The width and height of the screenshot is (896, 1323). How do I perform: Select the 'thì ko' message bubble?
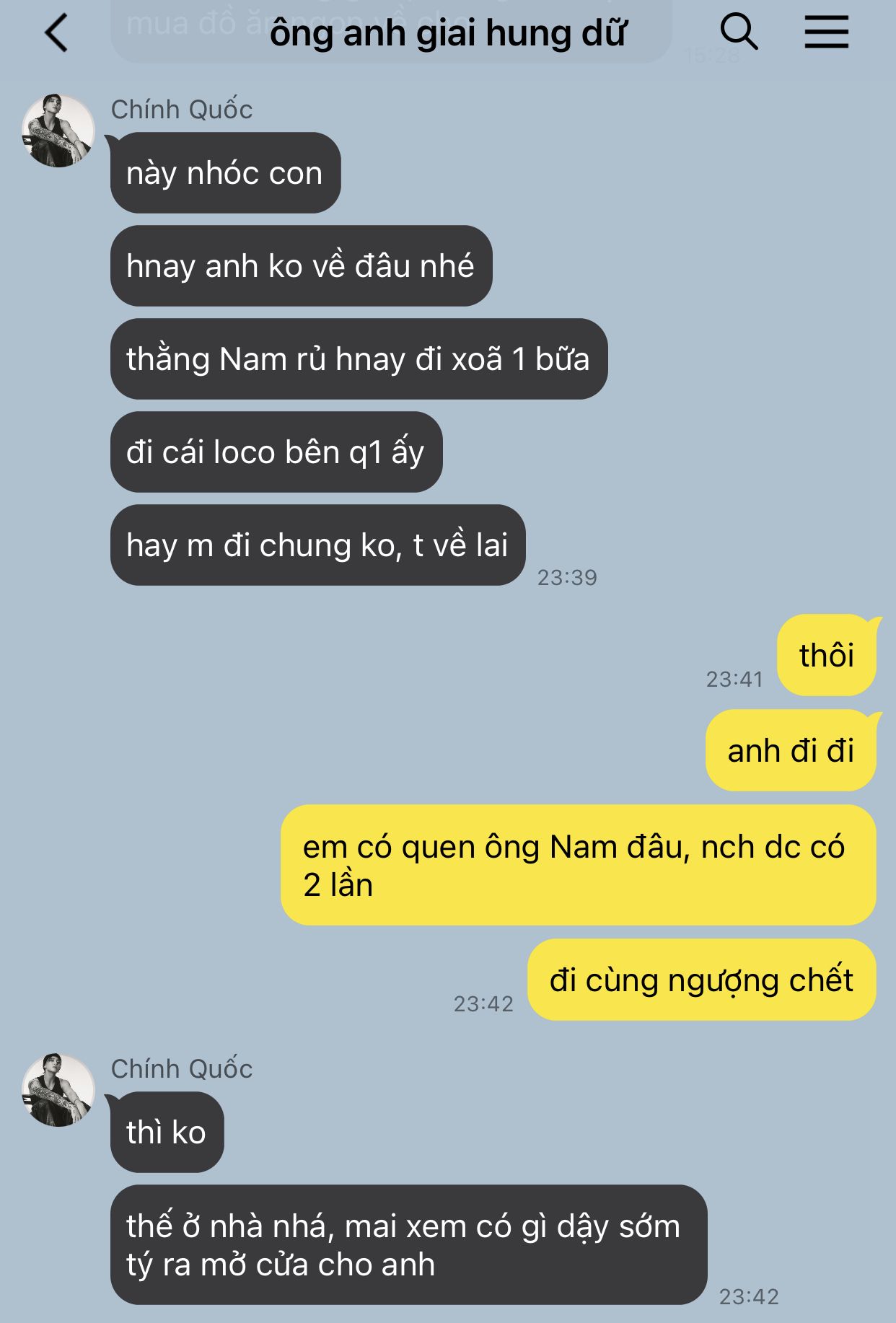[x=167, y=1132]
